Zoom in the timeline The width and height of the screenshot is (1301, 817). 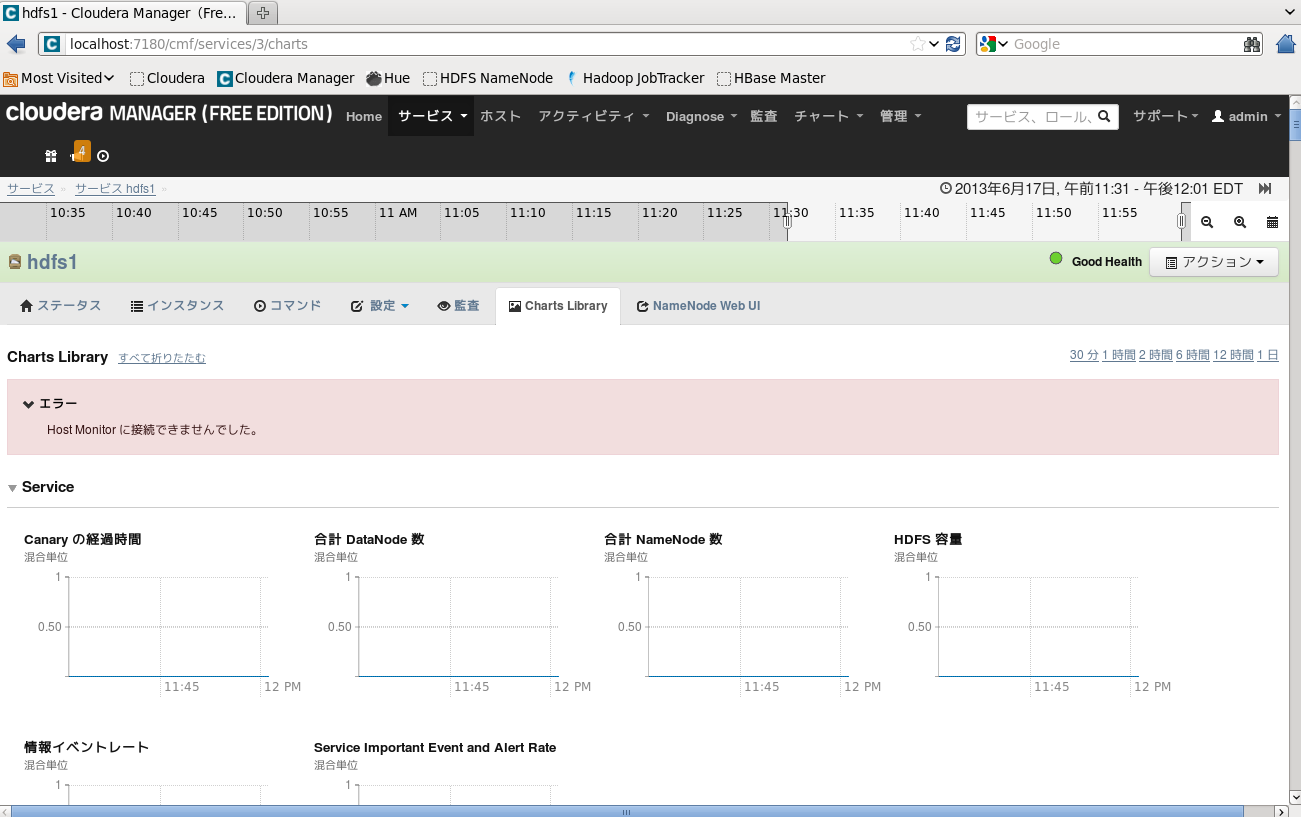pyautogui.click(x=1240, y=222)
